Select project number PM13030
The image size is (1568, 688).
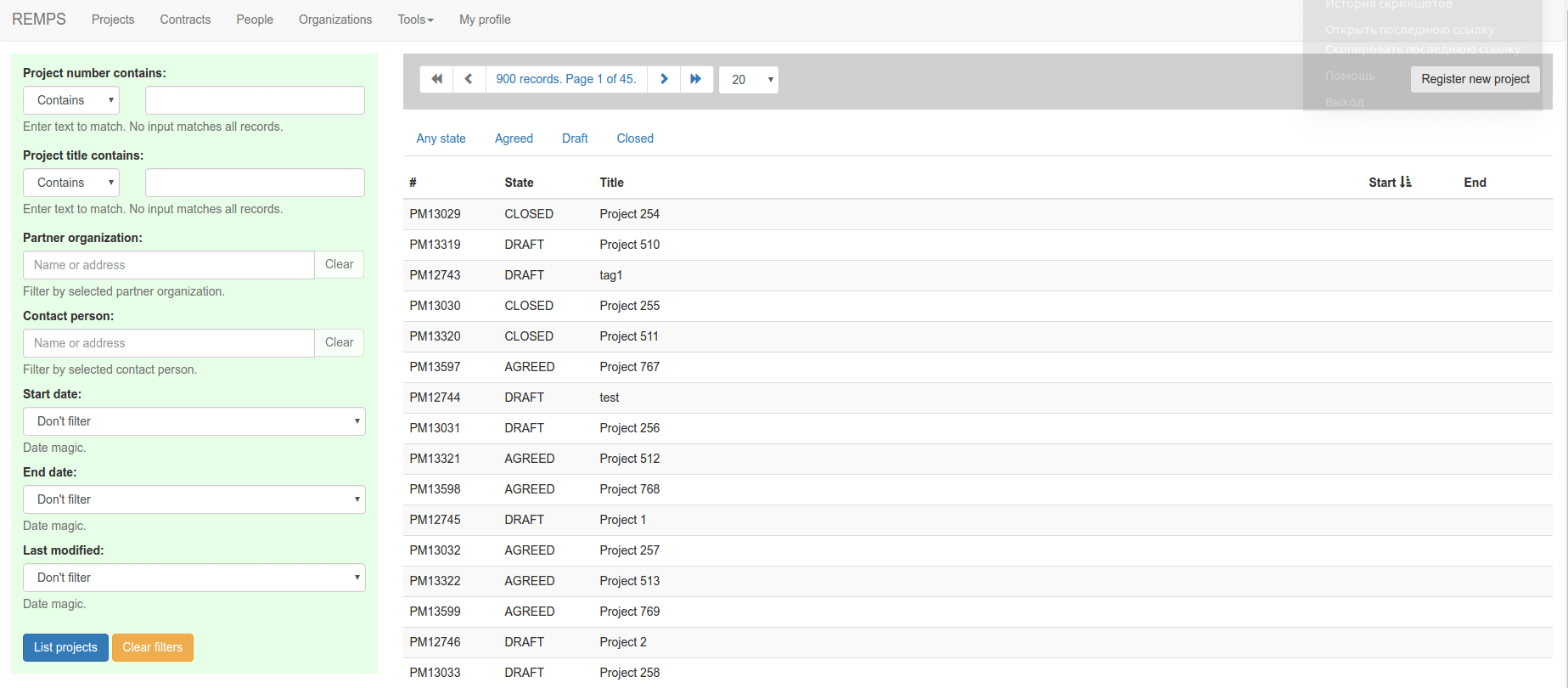(435, 306)
